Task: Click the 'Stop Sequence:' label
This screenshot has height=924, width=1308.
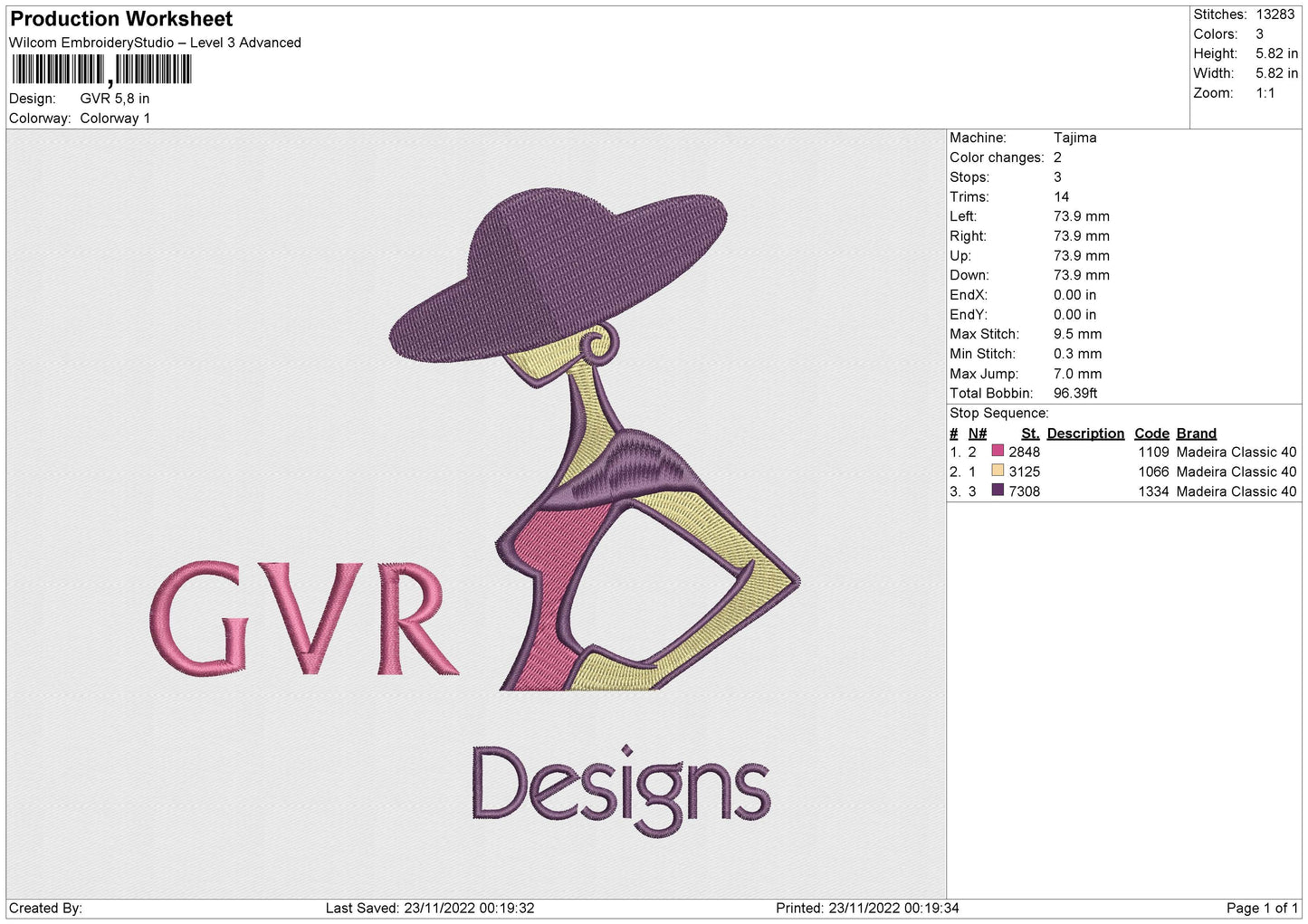Action: point(999,414)
